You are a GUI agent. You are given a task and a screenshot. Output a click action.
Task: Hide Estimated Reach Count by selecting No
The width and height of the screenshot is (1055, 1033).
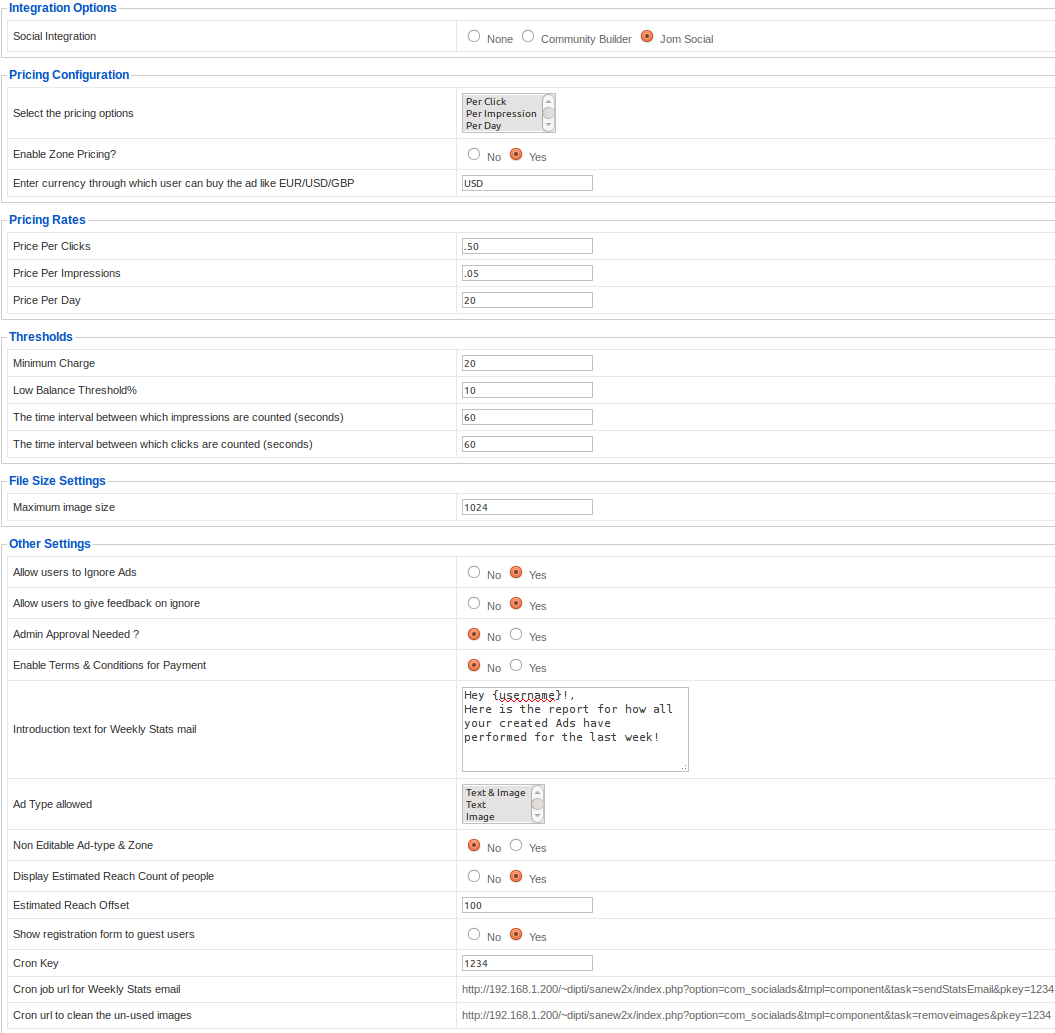(x=473, y=875)
